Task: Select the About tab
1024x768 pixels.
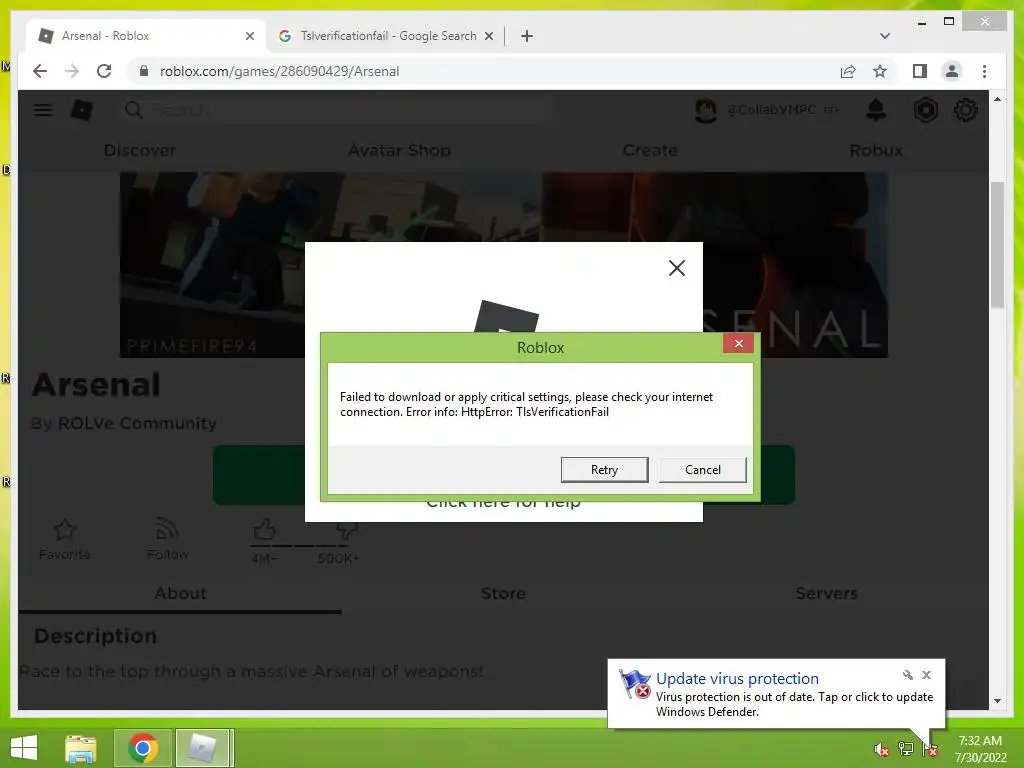Action: [180, 593]
